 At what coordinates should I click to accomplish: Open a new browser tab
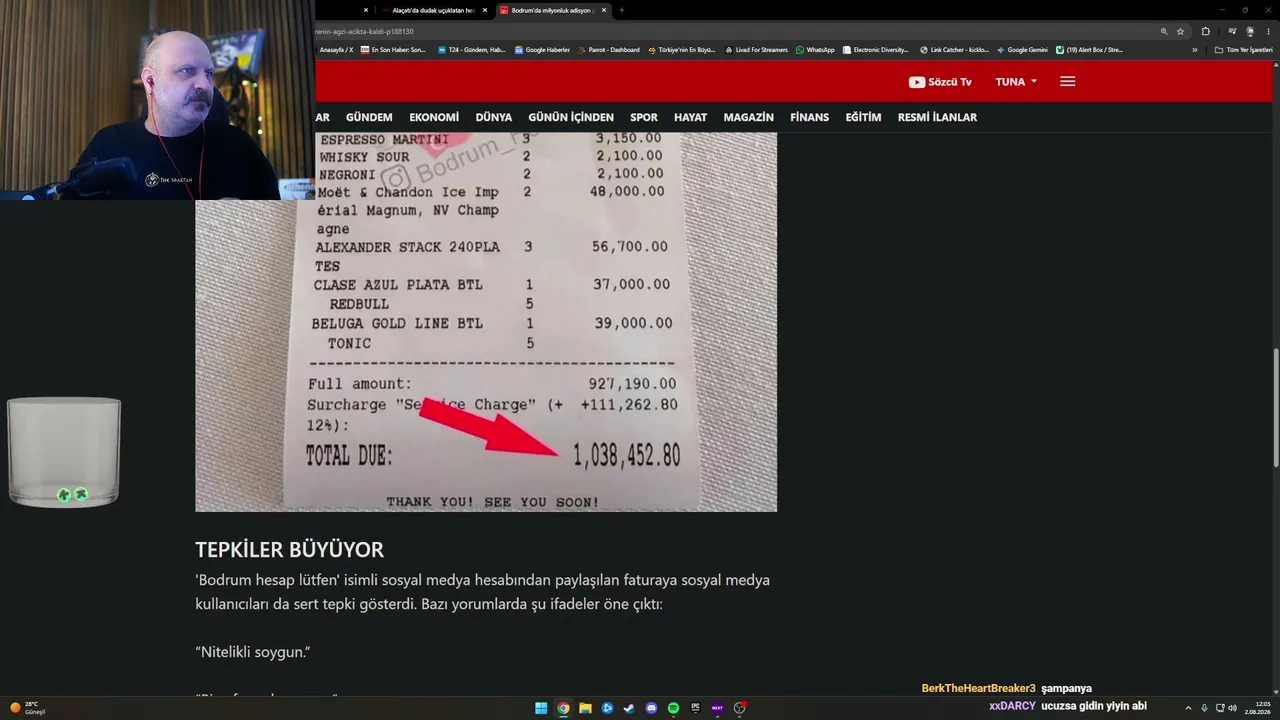coord(622,10)
